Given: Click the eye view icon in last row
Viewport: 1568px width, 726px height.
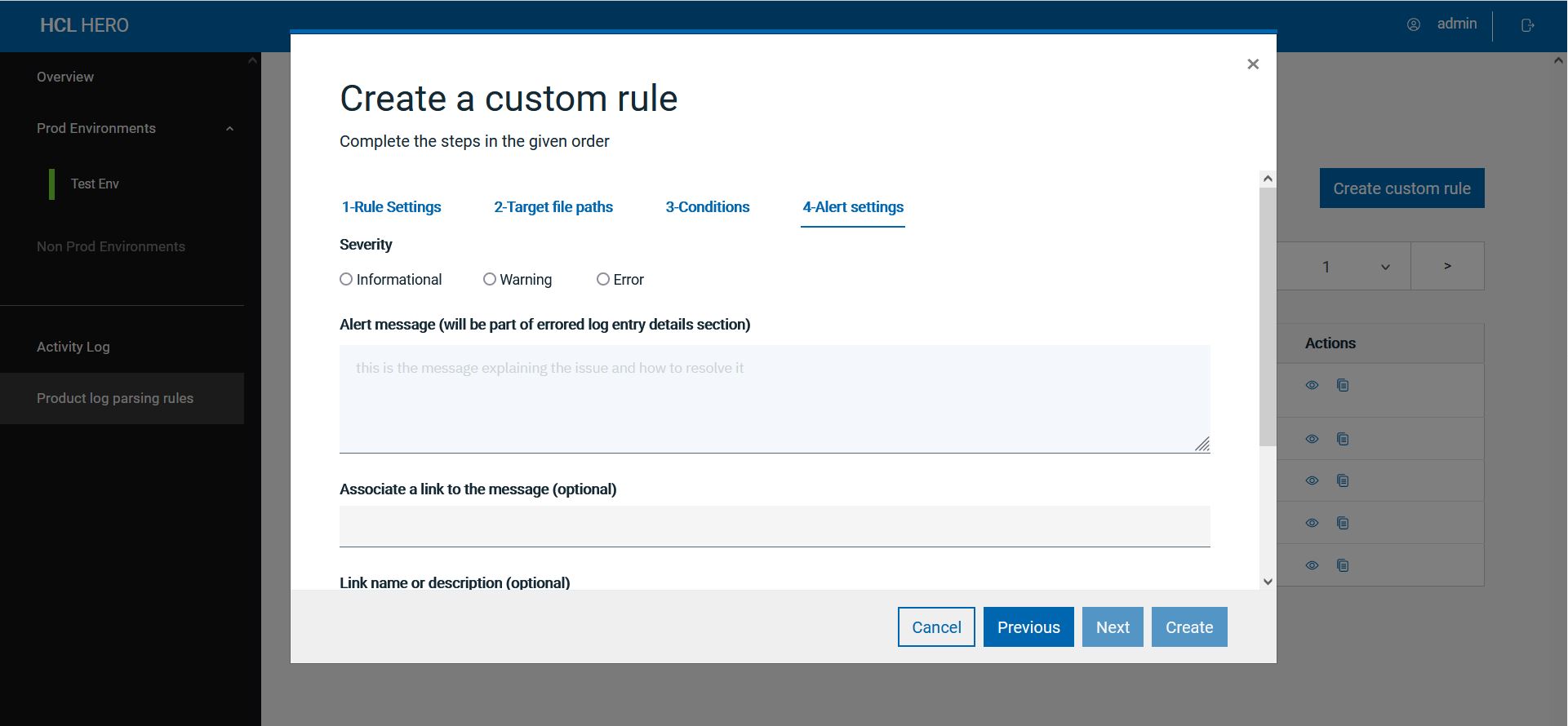Looking at the screenshot, I should 1312,565.
